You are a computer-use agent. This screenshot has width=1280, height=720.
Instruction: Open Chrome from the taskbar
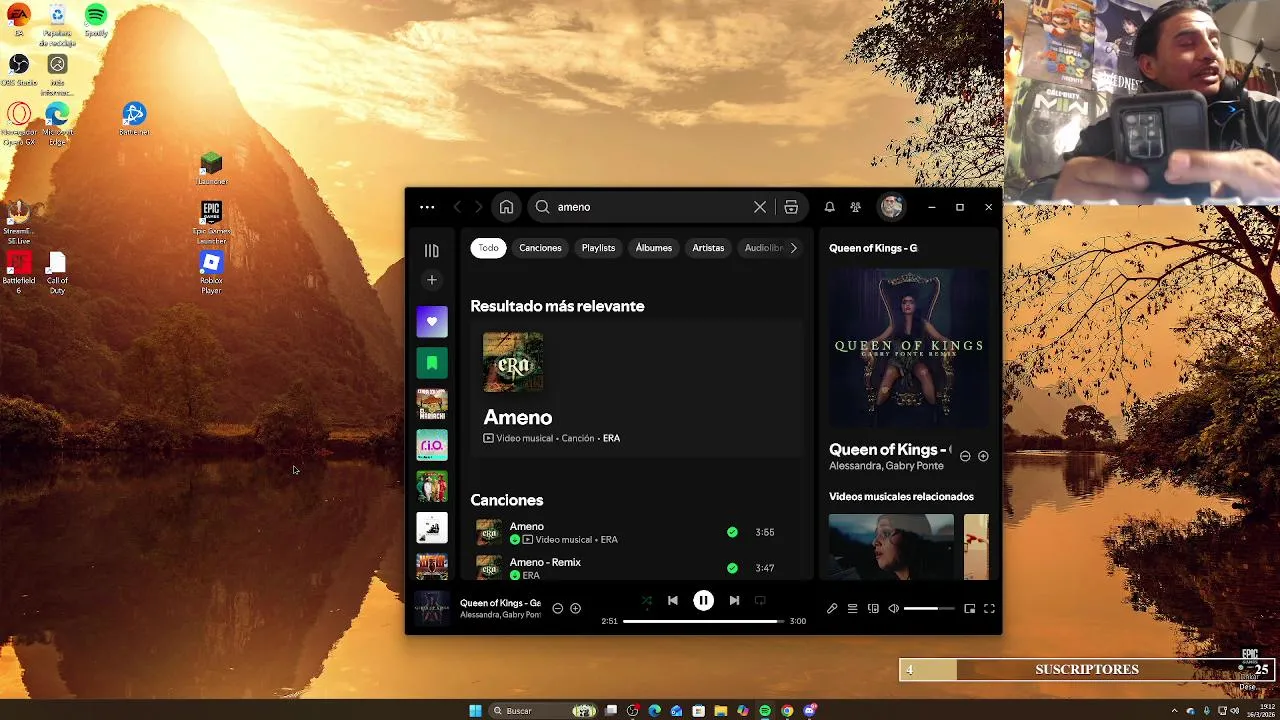[787, 711]
